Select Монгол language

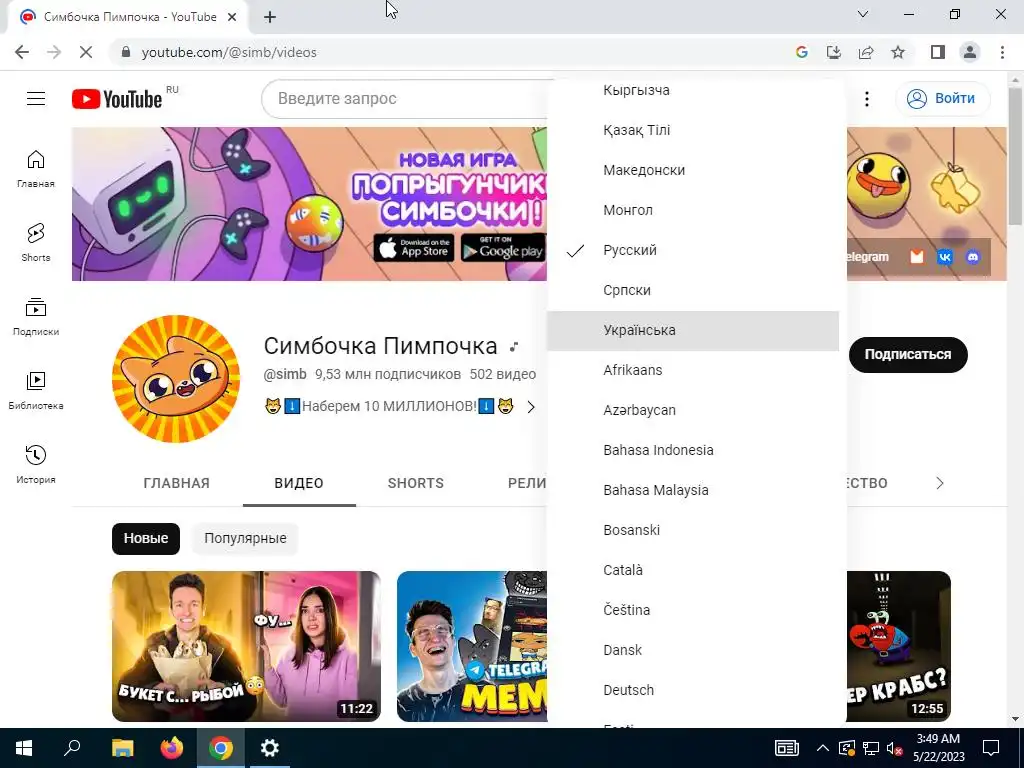[693, 210]
